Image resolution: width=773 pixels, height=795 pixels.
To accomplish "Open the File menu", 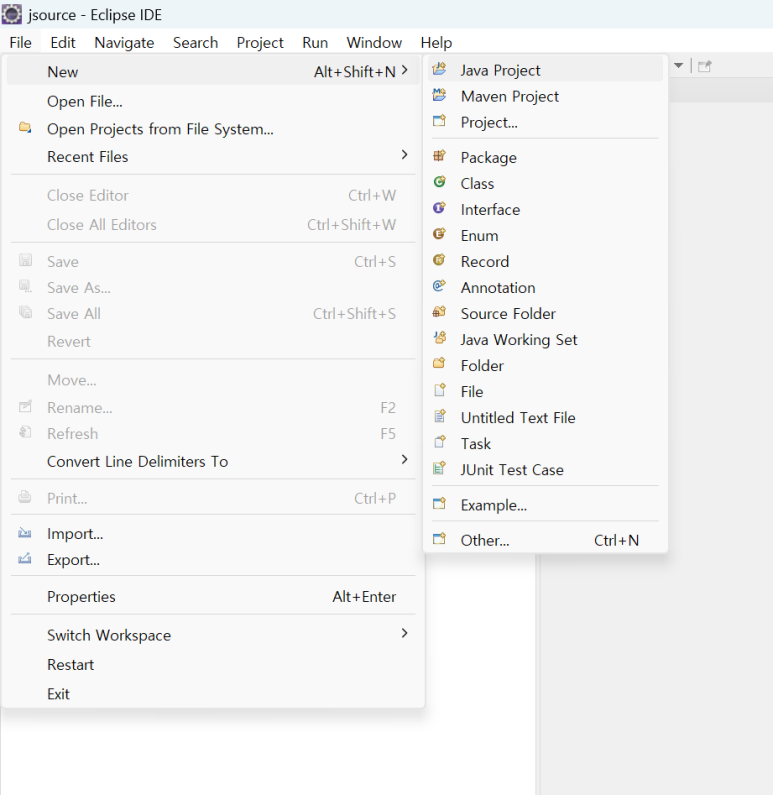I will point(20,43).
